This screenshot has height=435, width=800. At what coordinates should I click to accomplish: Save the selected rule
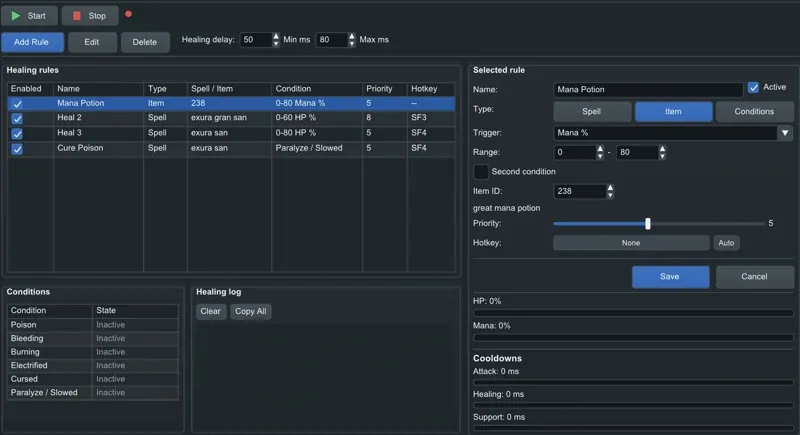(x=670, y=277)
